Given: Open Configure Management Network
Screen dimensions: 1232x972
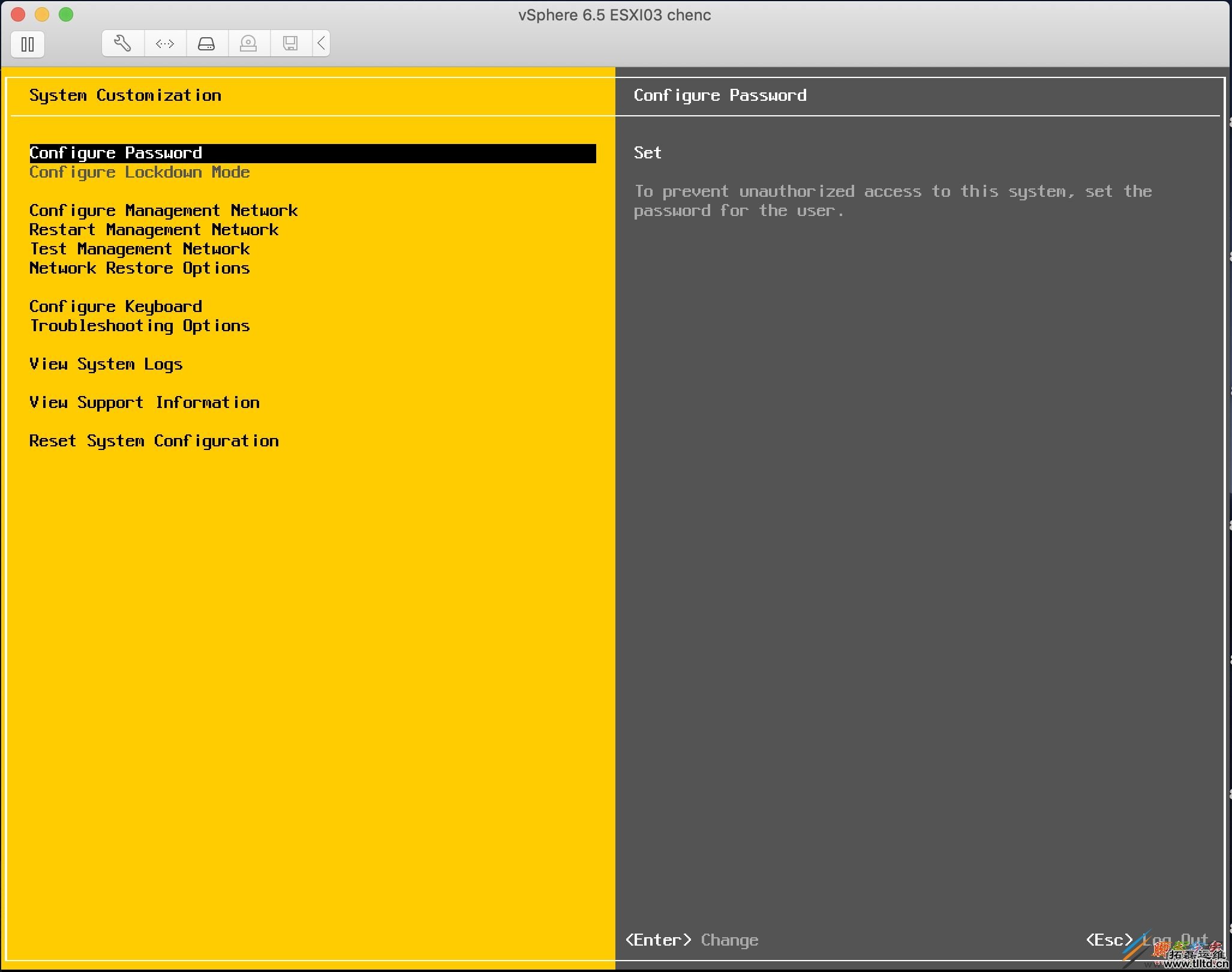Looking at the screenshot, I should 163,211.
